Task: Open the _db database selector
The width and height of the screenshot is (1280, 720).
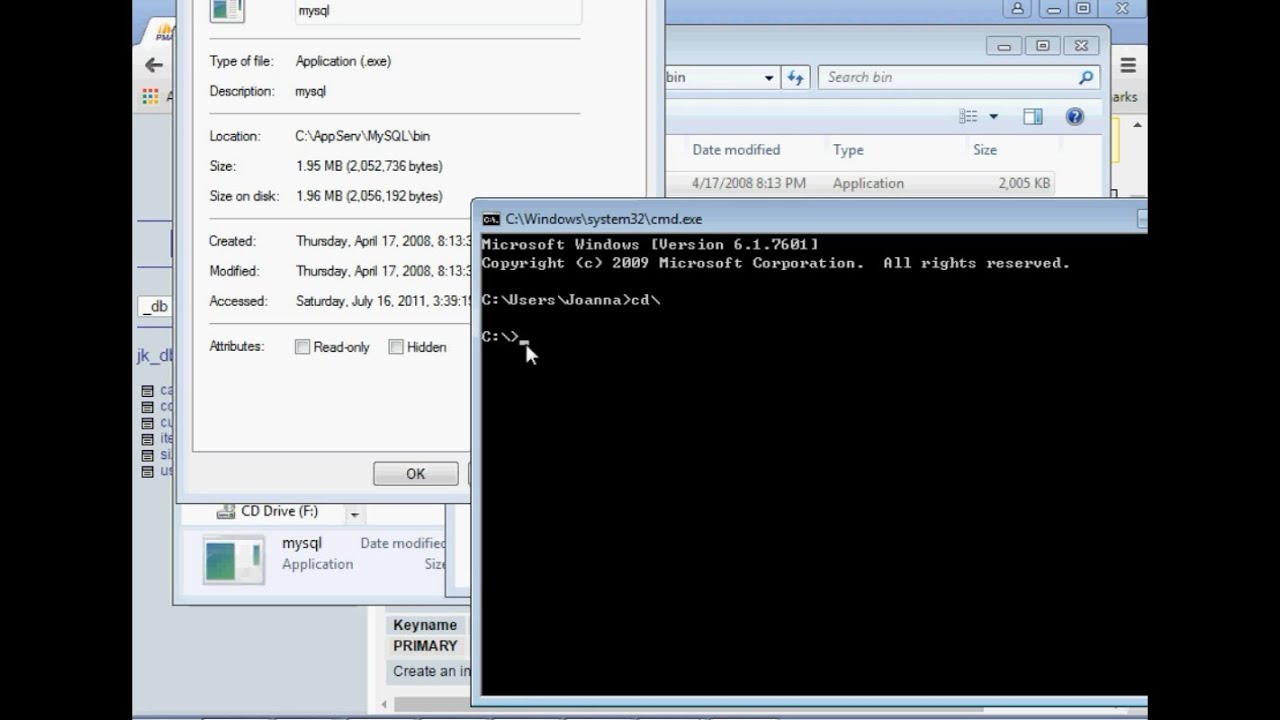Action: pyautogui.click(x=154, y=306)
